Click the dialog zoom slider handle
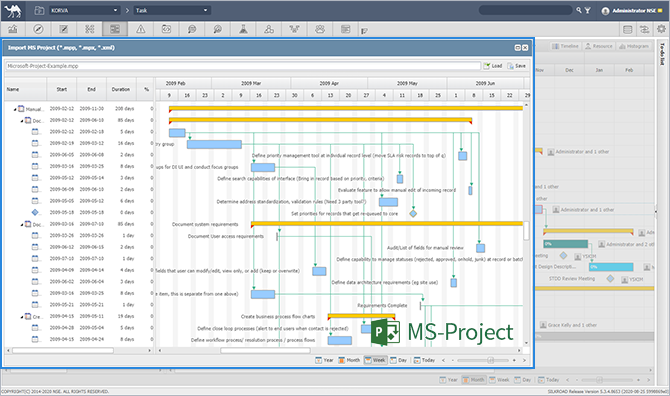 tap(491, 360)
